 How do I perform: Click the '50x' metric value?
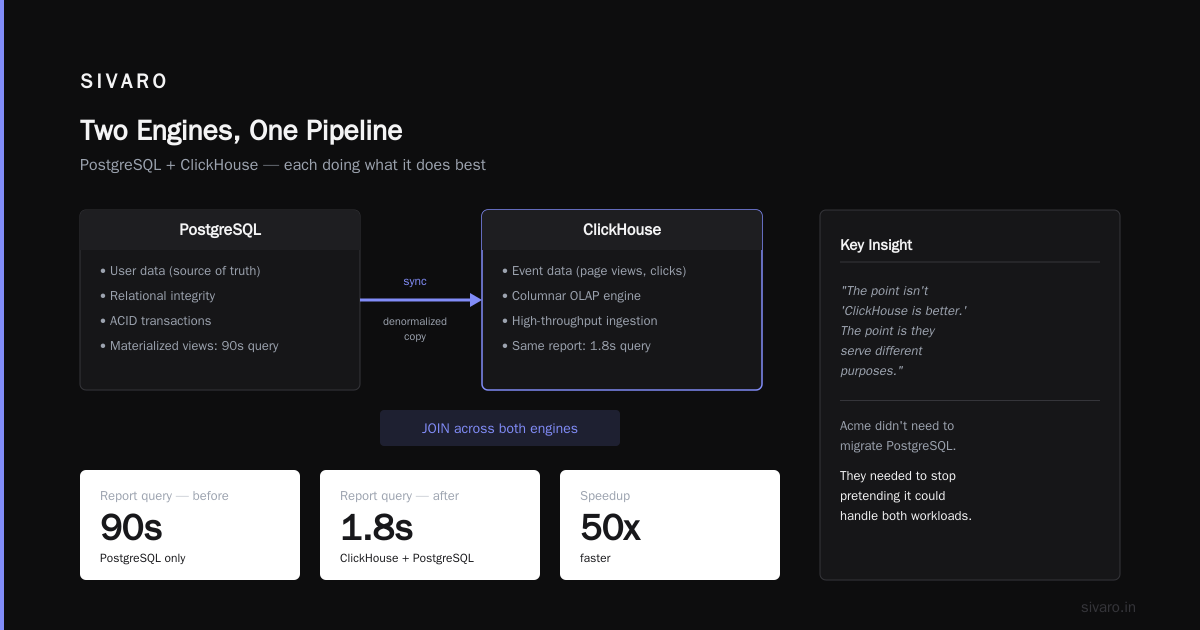click(610, 527)
